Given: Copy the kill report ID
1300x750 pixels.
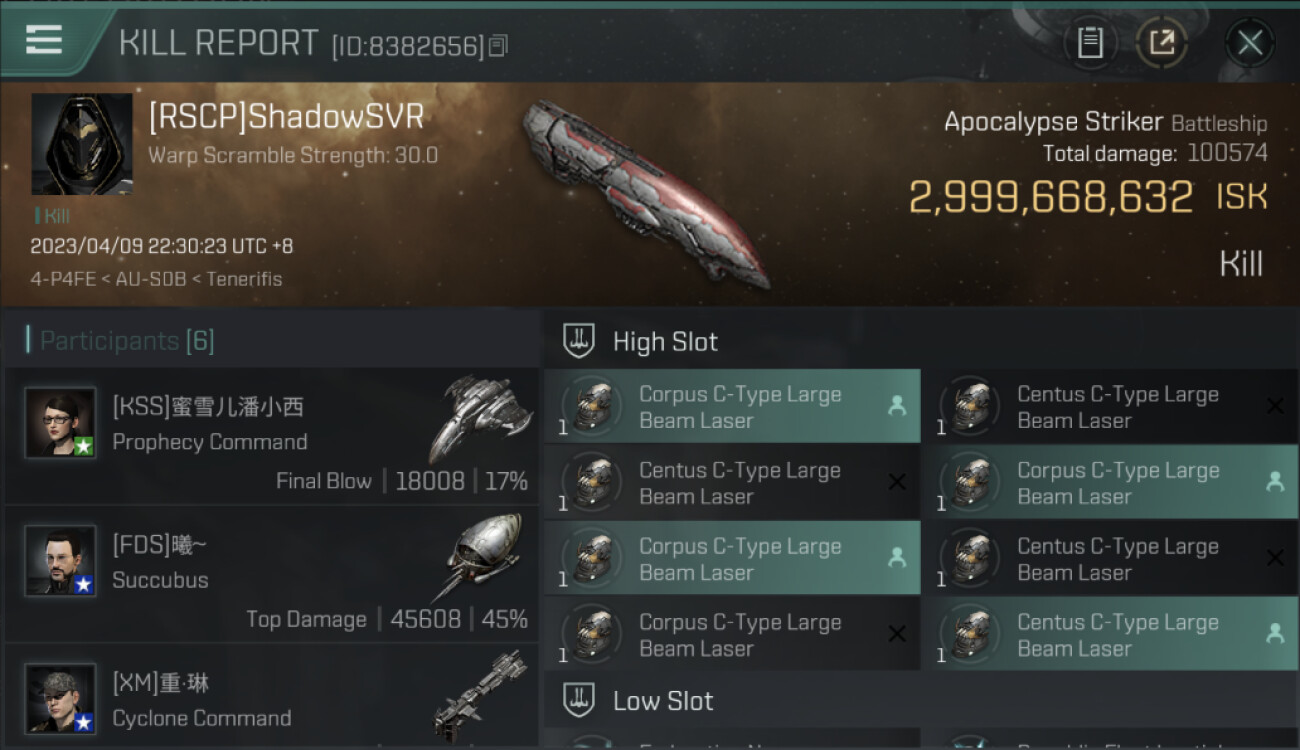Looking at the screenshot, I should pyautogui.click(x=499, y=45).
